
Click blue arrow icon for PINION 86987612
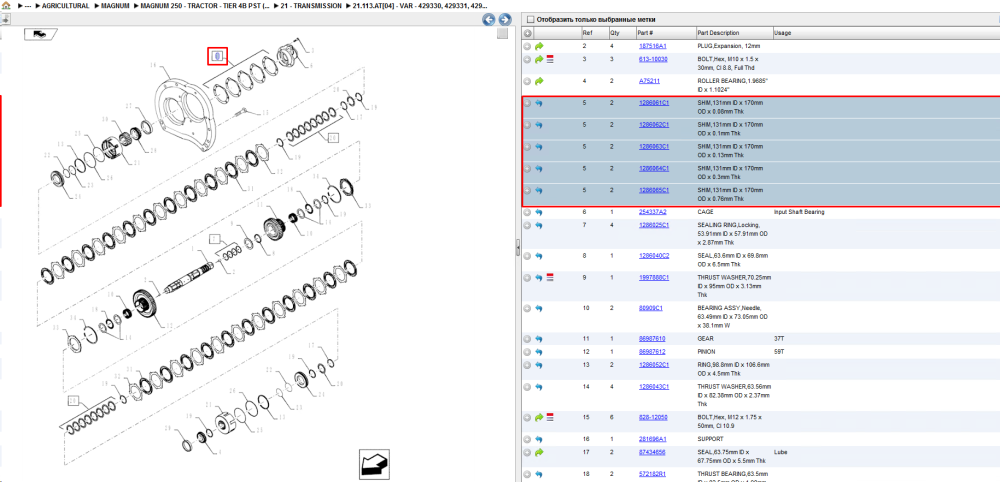click(x=539, y=352)
